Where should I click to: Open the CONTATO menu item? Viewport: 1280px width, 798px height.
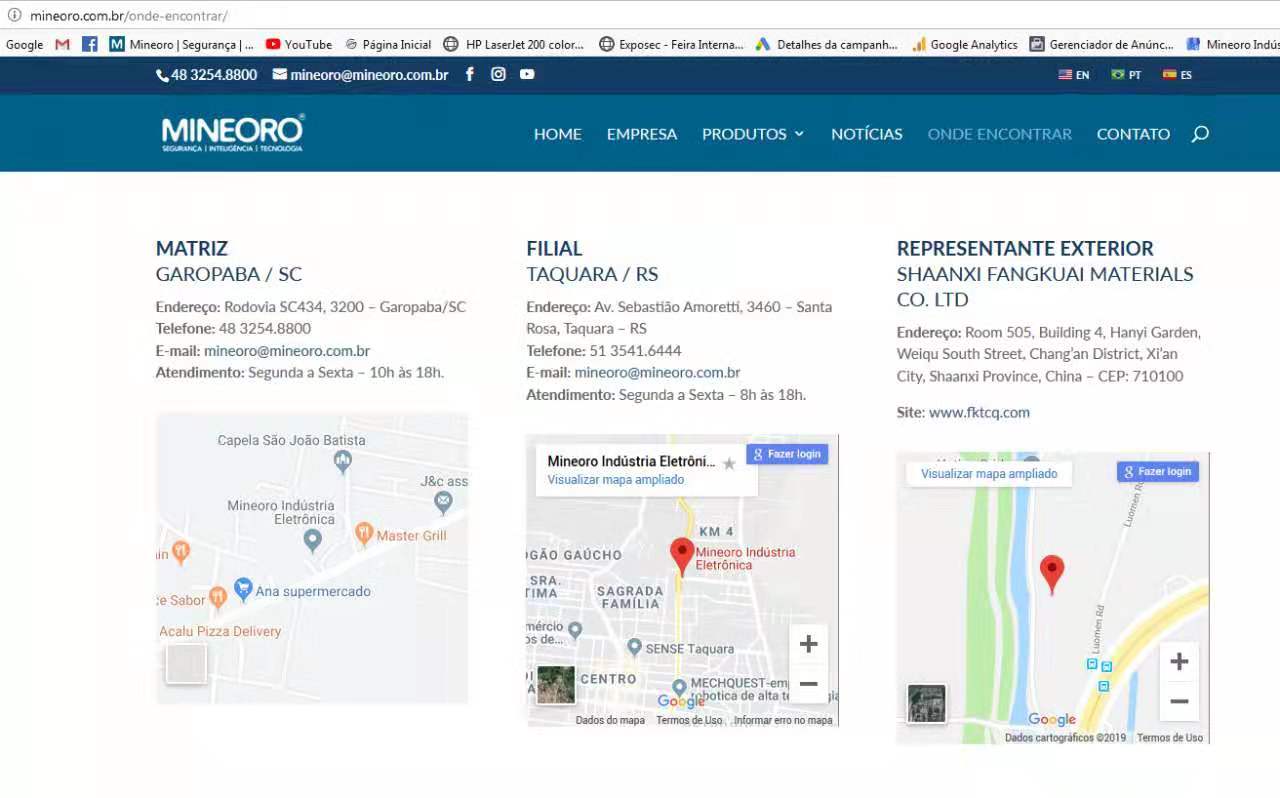click(x=1133, y=134)
